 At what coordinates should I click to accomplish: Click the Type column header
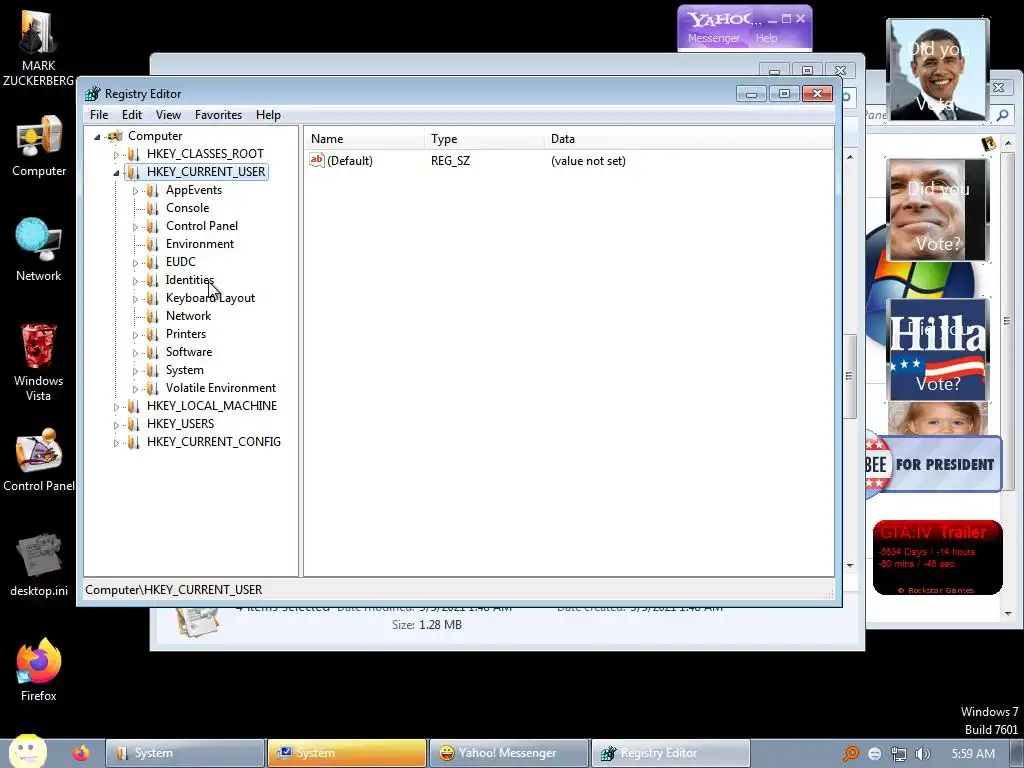click(484, 138)
